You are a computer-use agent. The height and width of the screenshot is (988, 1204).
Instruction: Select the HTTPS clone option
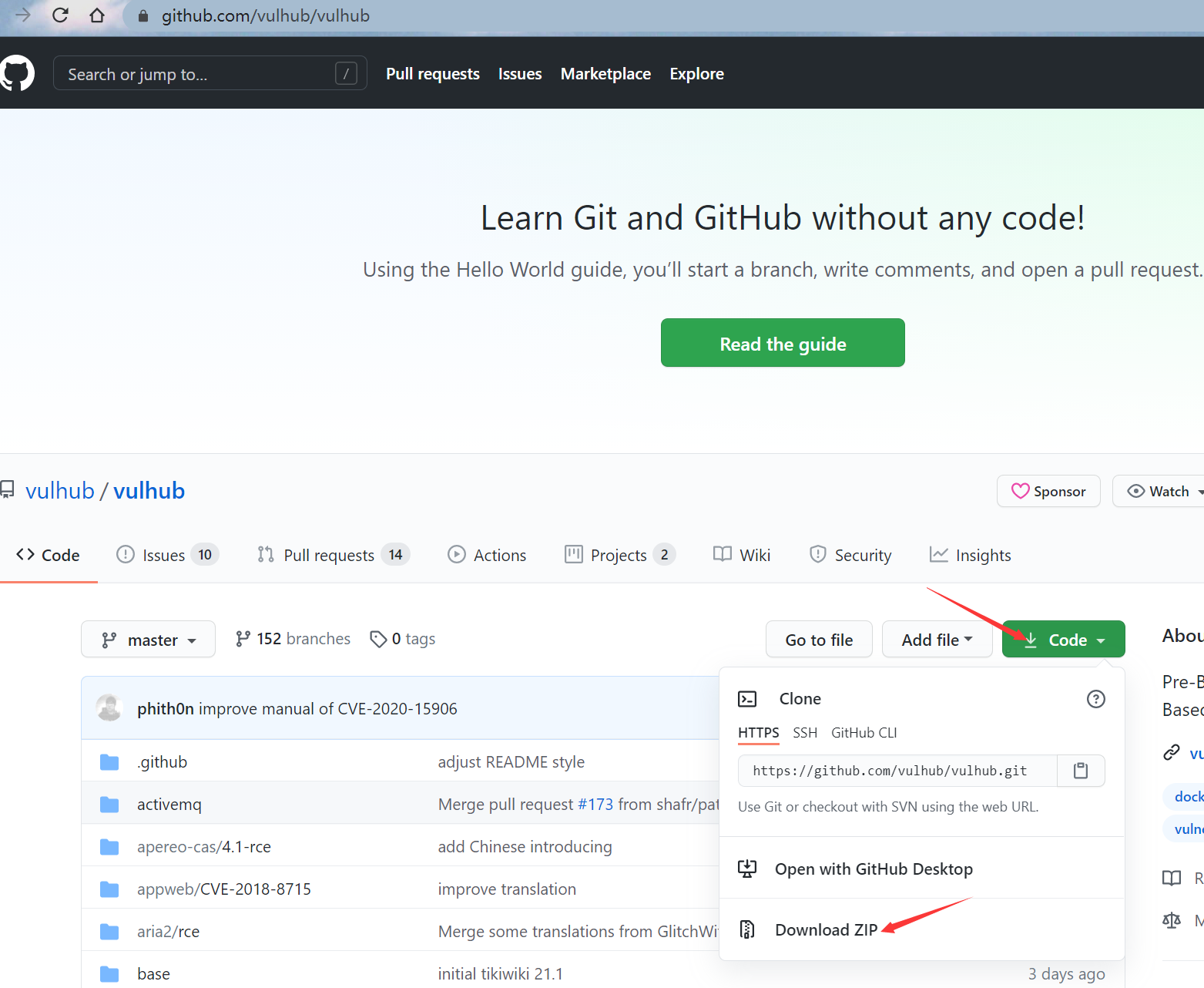pos(759,733)
